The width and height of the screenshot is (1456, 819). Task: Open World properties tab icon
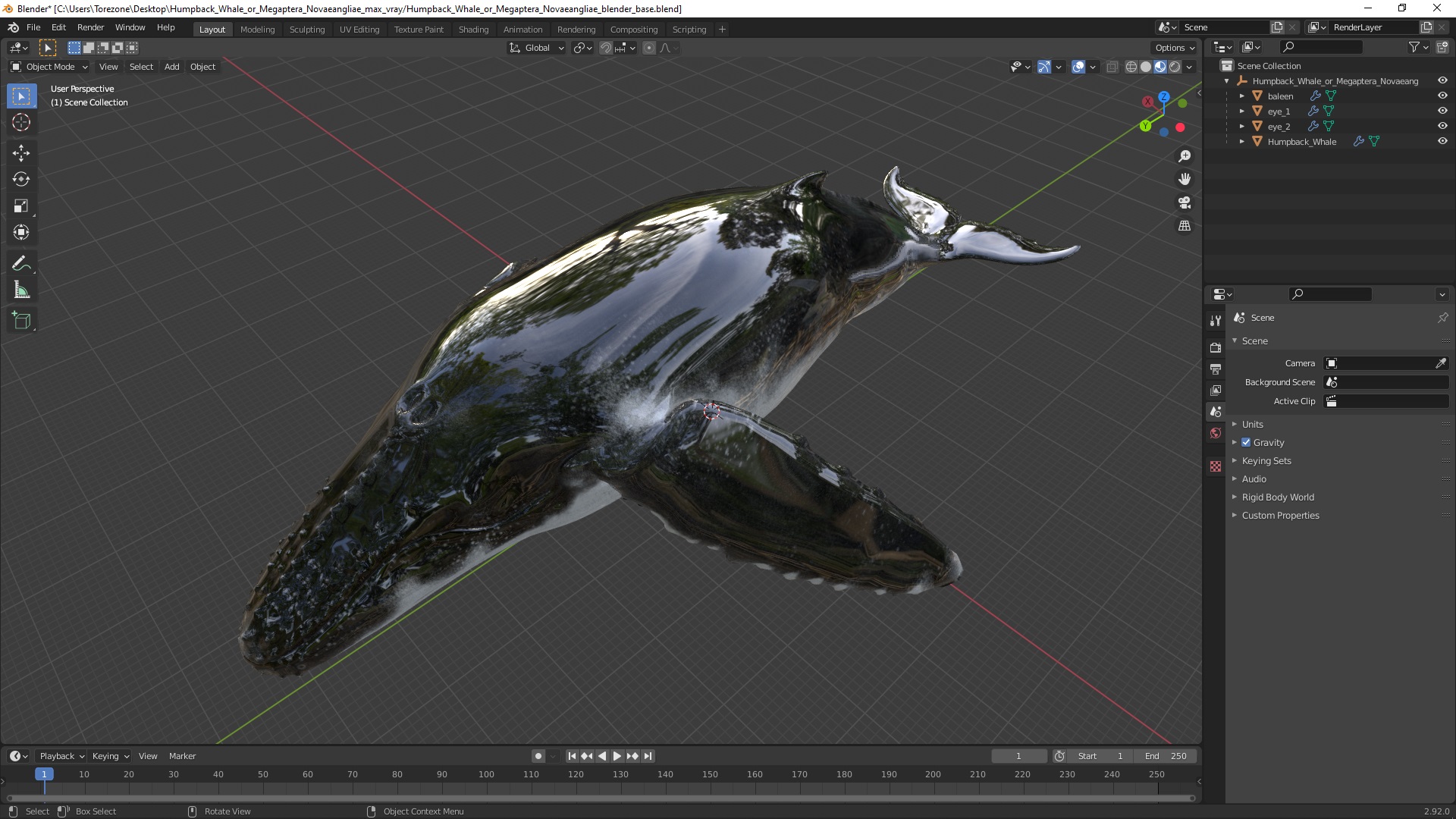coord(1216,433)
